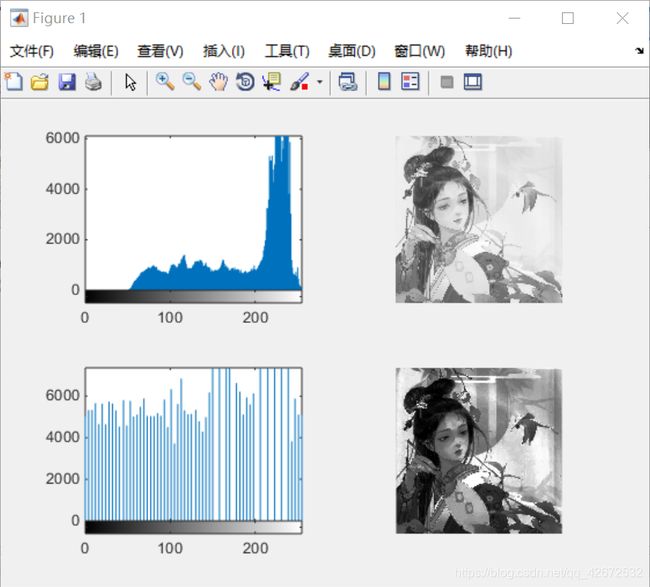
Task: Create a new figure with the toolbar icon
Action: click(14, 82)
